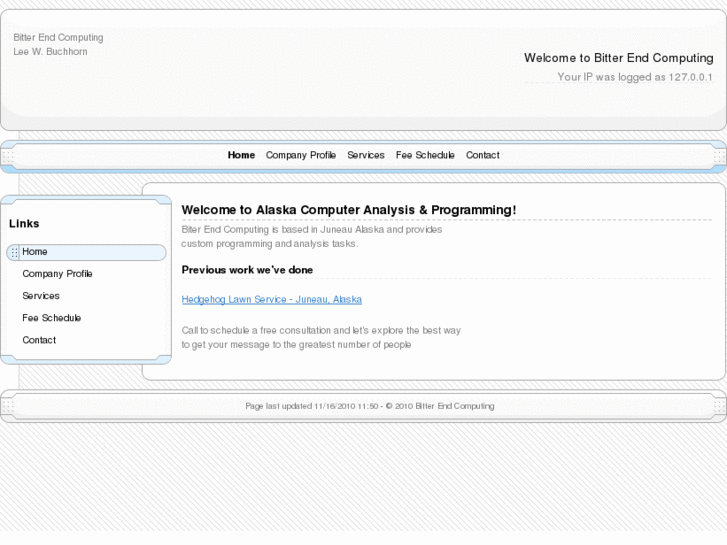Go to Company Profile in the top navigation
This screenshot has width=727, height=545.
[x=300, y=155]
